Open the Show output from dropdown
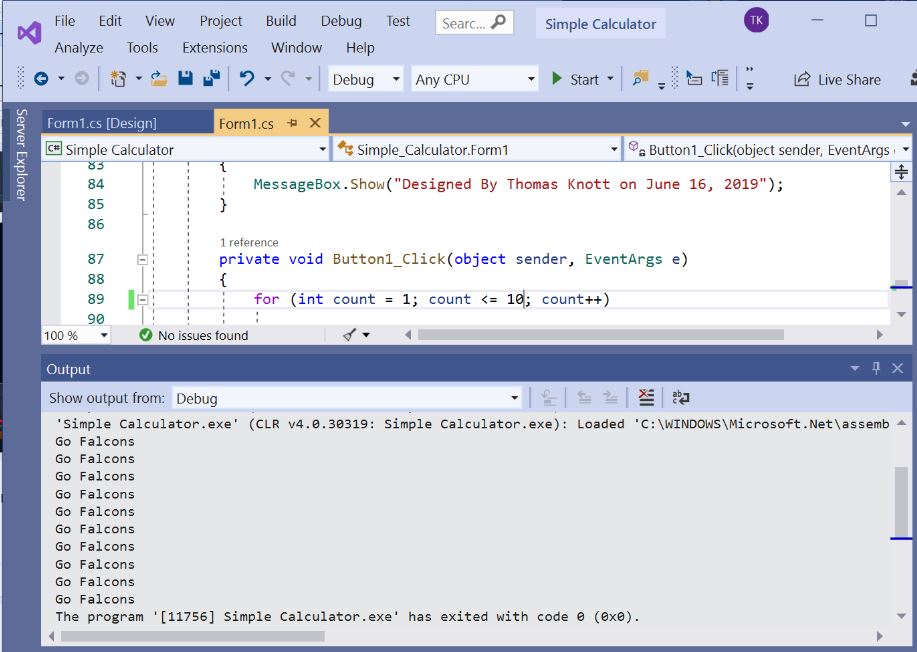 pyautogui.click(x=347, y=398)
